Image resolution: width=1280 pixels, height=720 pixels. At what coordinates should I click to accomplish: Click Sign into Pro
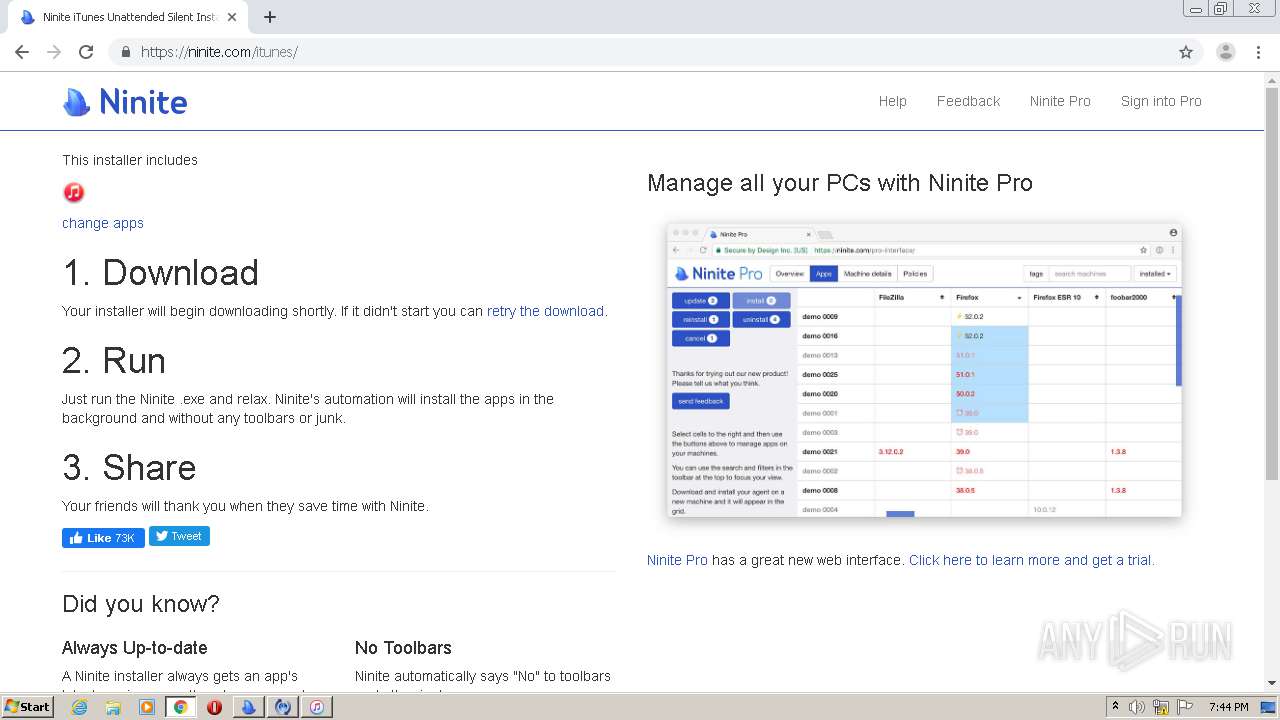coord(1161,101)
